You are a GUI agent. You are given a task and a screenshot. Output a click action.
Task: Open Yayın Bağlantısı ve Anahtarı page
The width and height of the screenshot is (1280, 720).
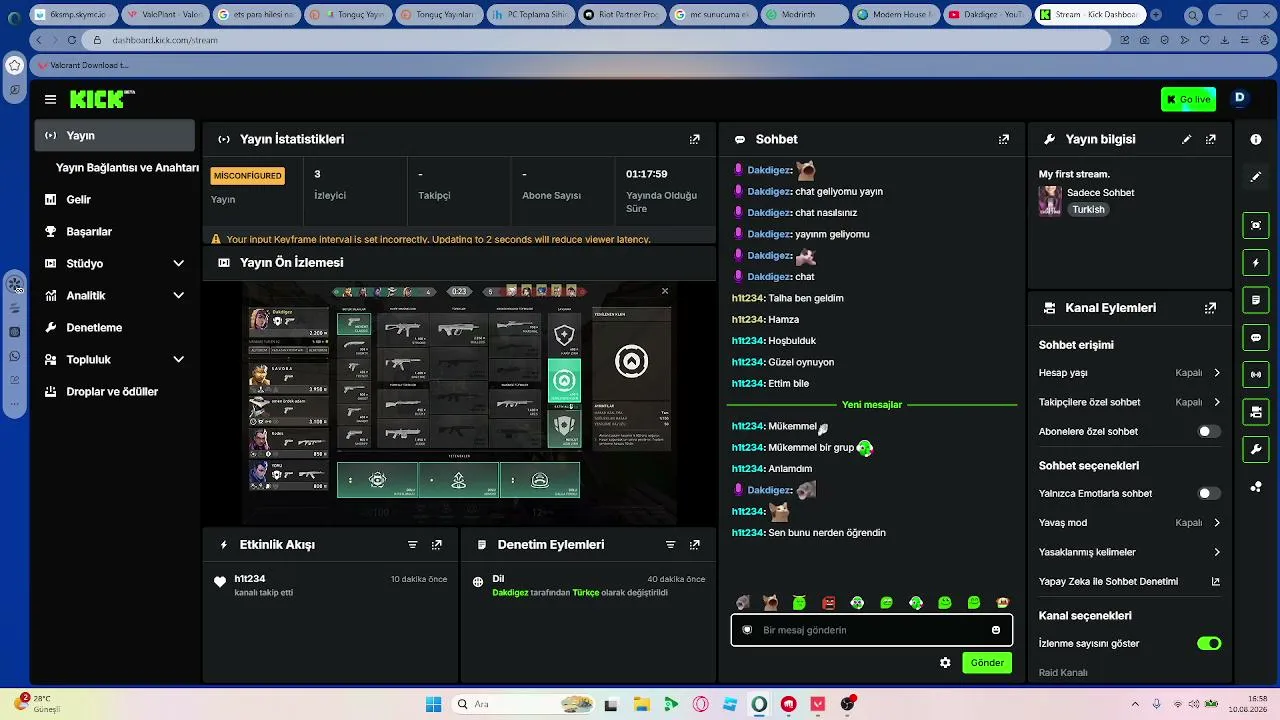point(127,168)
